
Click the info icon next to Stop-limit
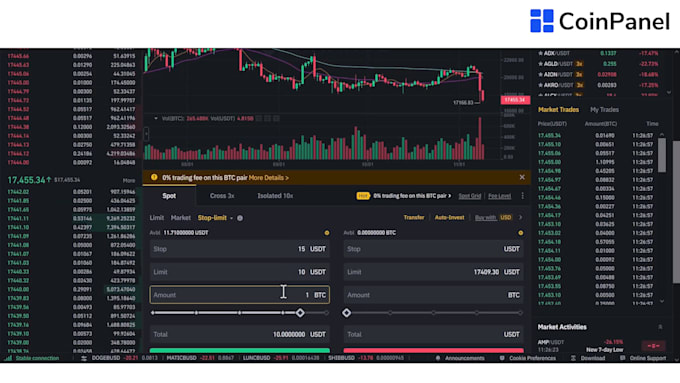point(240,218)
